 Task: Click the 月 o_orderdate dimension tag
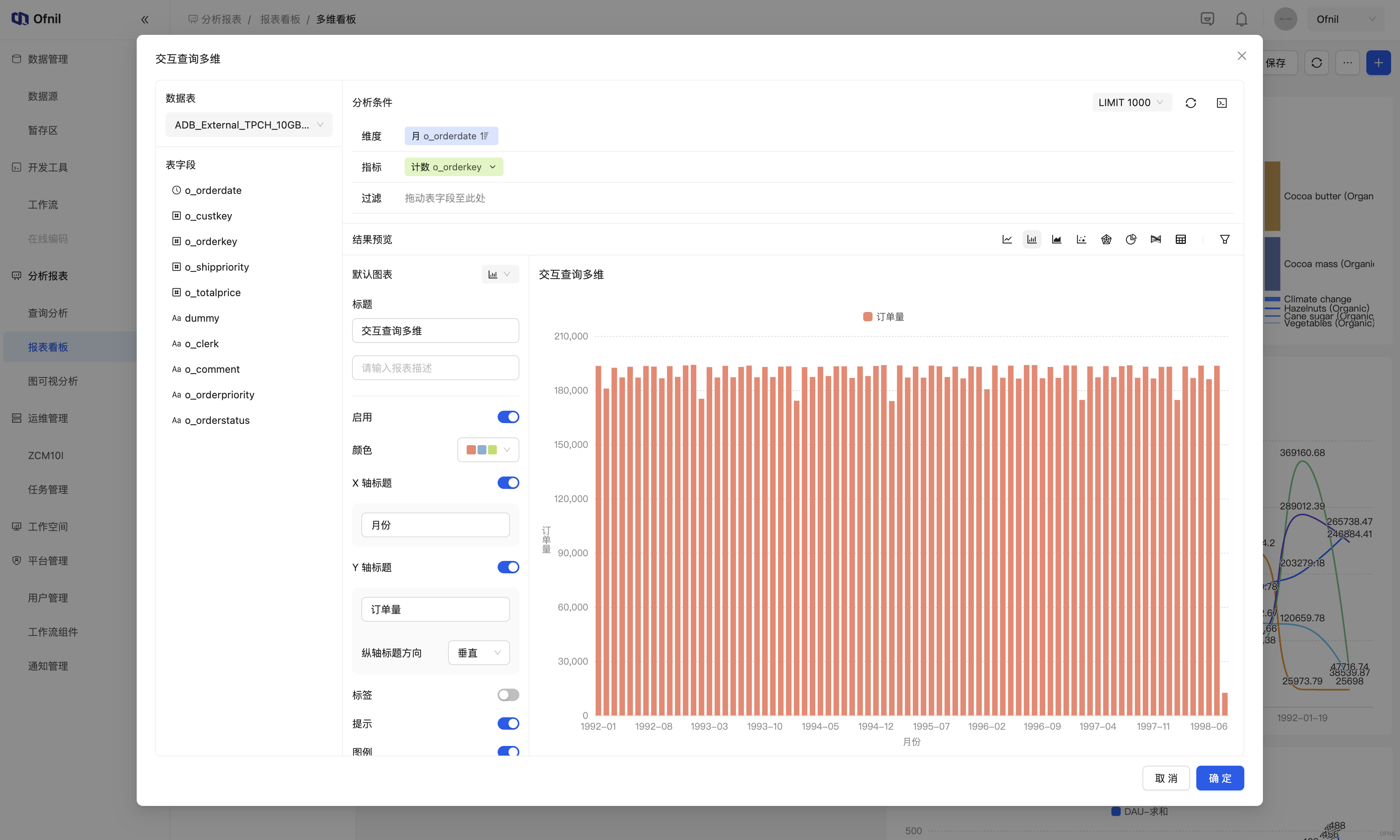tap(451, 136)
